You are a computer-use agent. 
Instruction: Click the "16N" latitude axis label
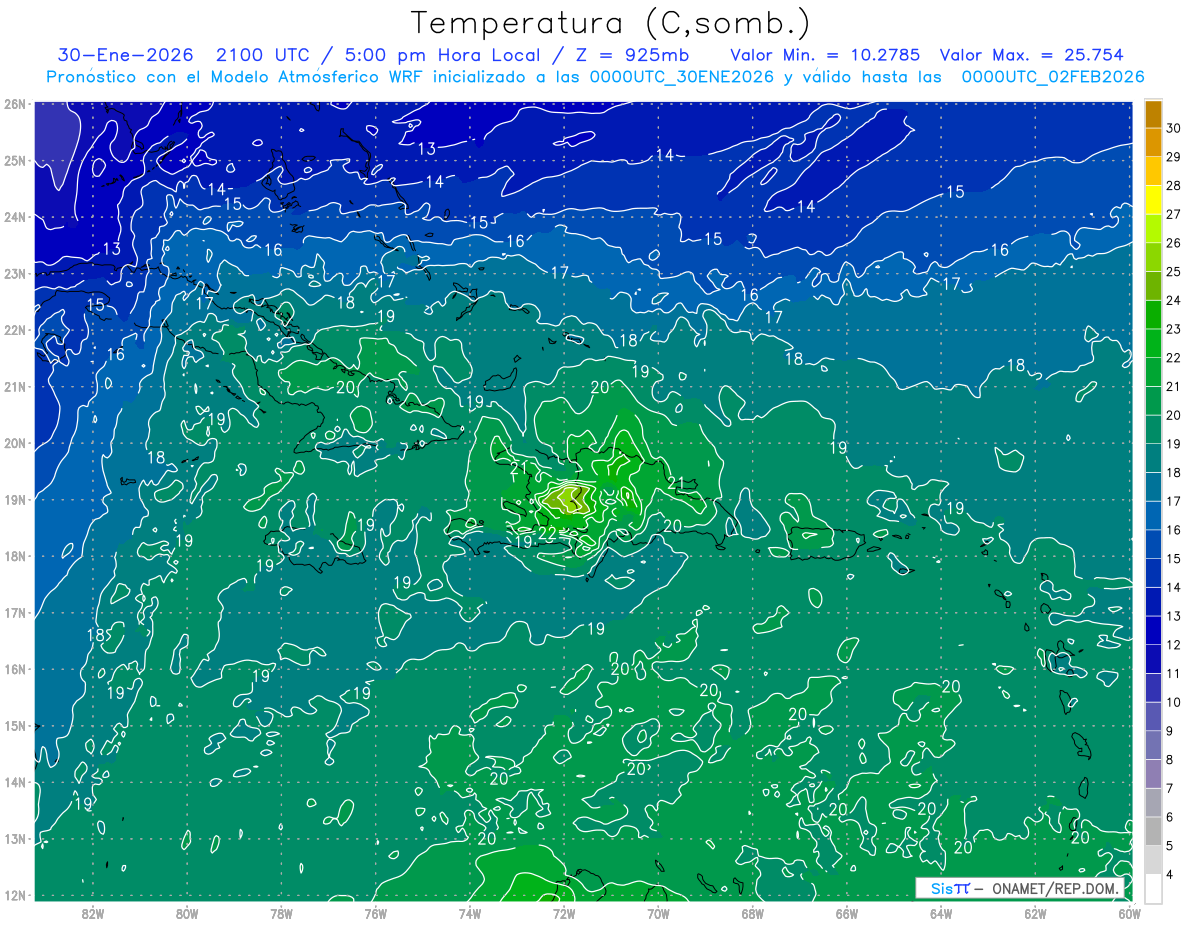(x=15, y=669)
